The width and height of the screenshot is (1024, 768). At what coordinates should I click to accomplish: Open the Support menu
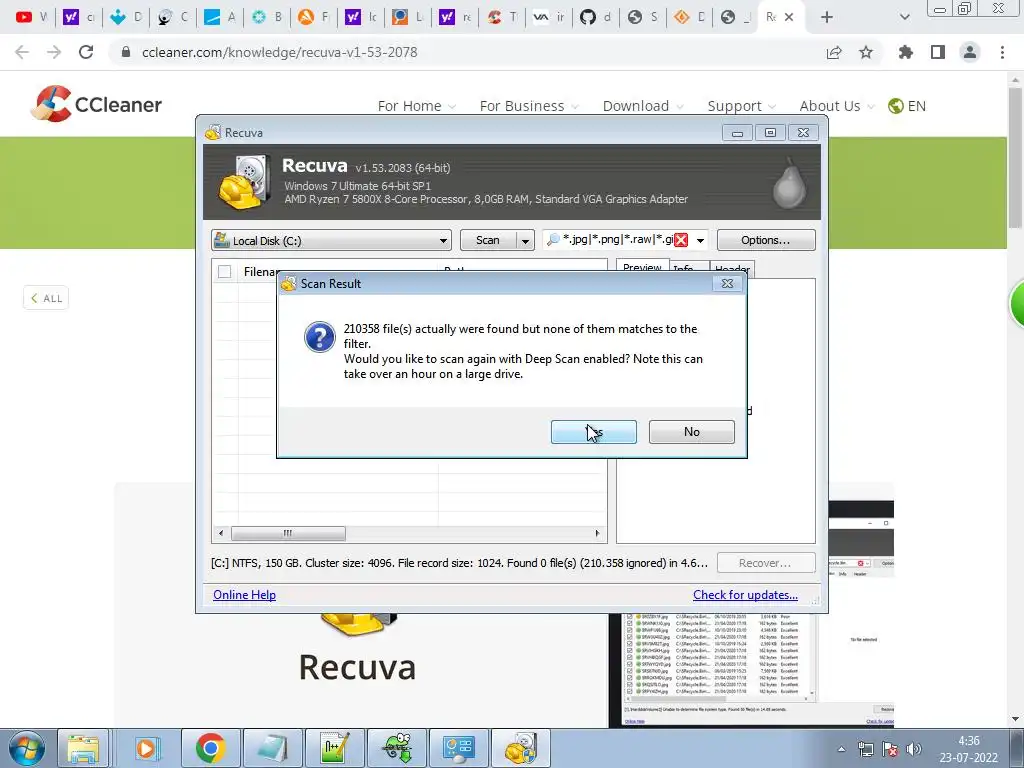coord(741,106)
